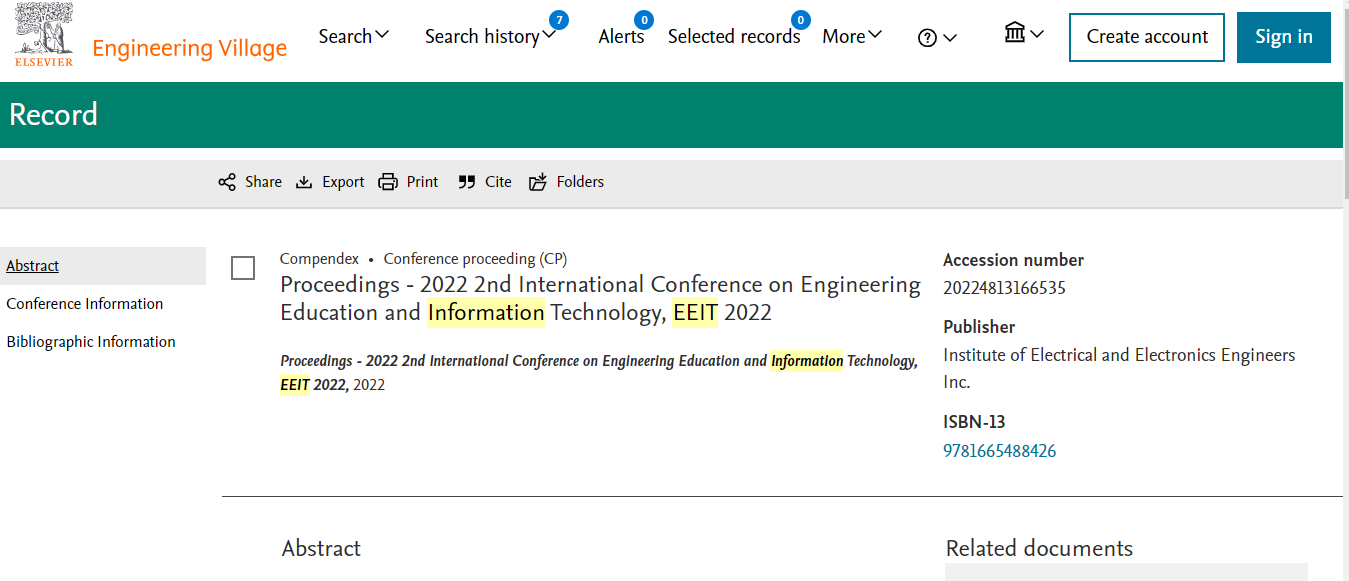This screenshot has height=581, width=1349.
Task: Open the help question mark menu
Action: [x=937, y=37]
